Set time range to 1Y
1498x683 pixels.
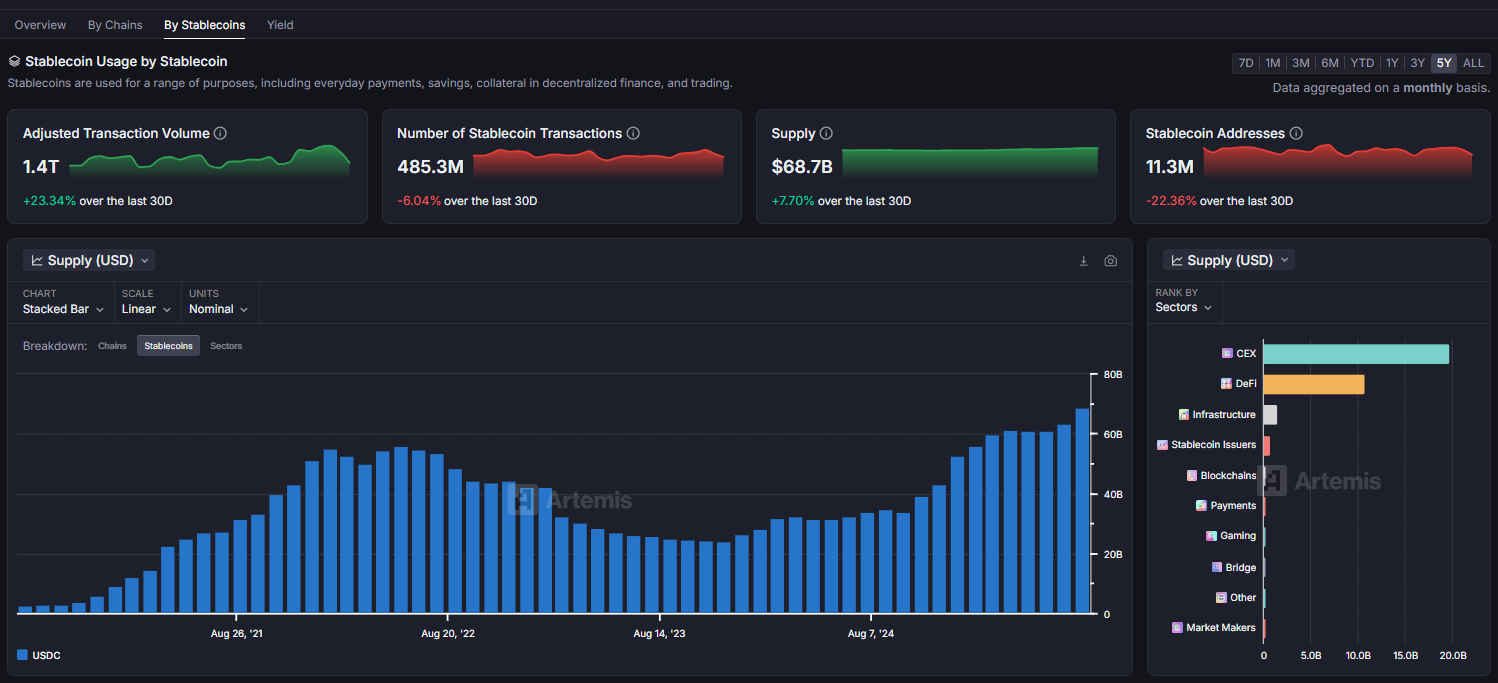[x=1391, y=63]
